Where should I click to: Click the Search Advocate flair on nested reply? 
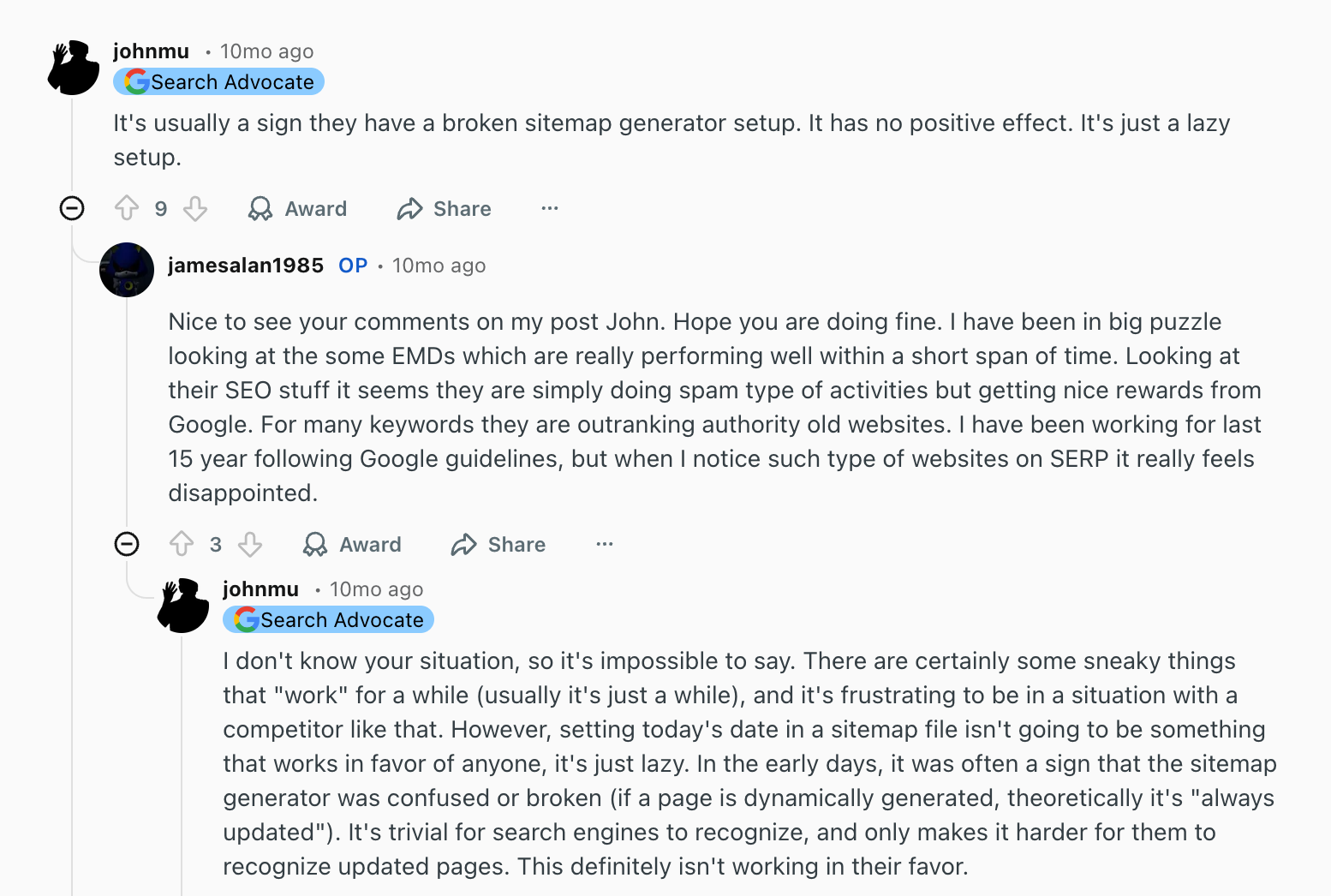click(329, 620)
